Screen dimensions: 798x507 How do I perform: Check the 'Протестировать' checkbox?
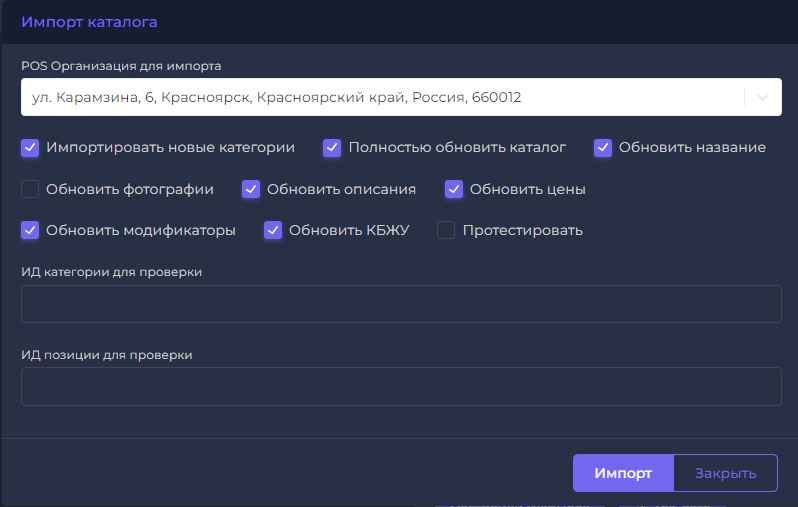(446, 230)
